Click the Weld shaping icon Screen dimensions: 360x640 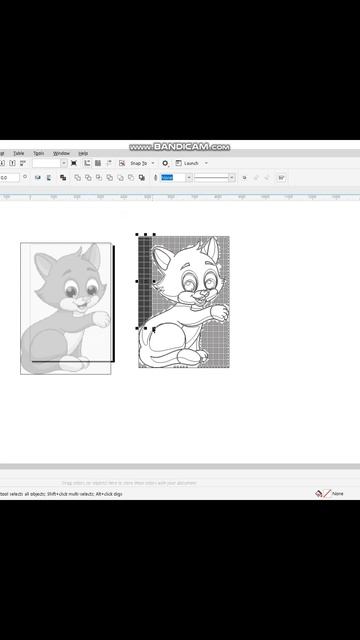point(77,178)
